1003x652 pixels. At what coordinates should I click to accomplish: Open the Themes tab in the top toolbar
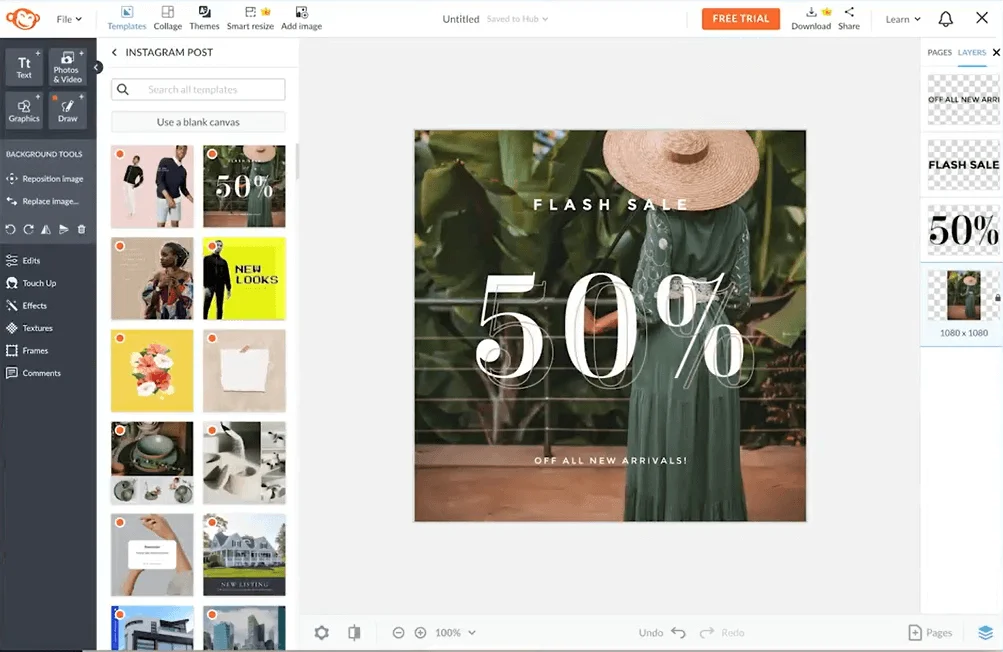[204, 17]
